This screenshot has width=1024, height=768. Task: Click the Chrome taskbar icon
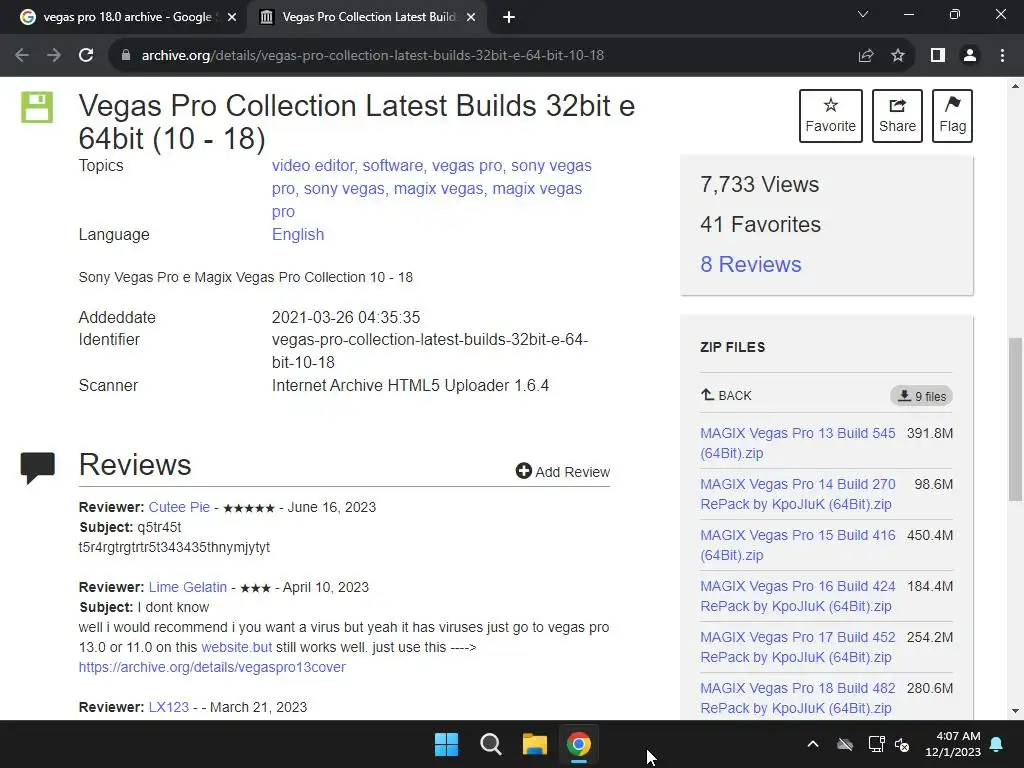pos(579,744)
